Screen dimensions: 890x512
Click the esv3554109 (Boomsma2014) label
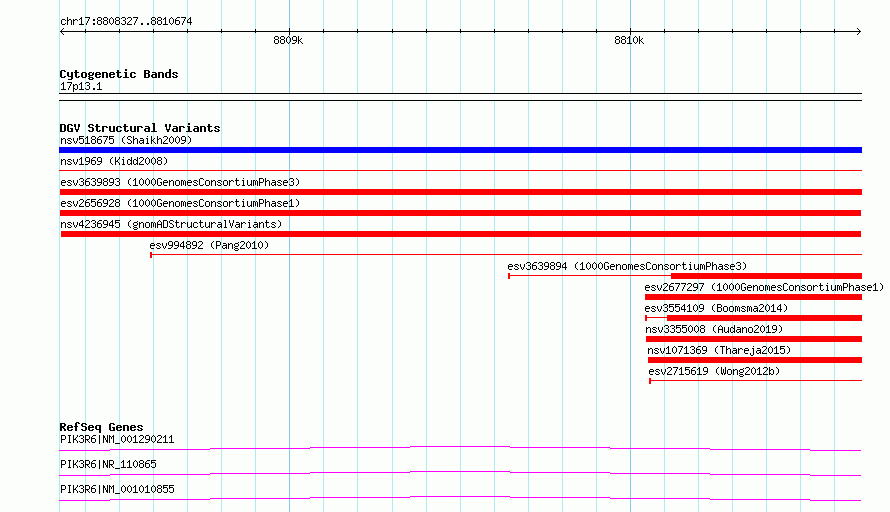pyautogui.click(x=716, y=308)
